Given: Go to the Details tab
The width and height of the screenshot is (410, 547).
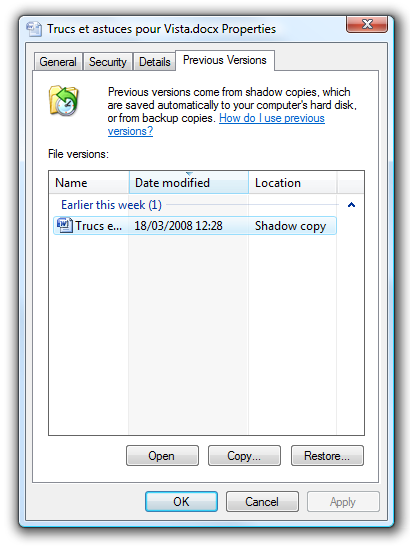Looking at the screenshot, I should tap(155, 62).
